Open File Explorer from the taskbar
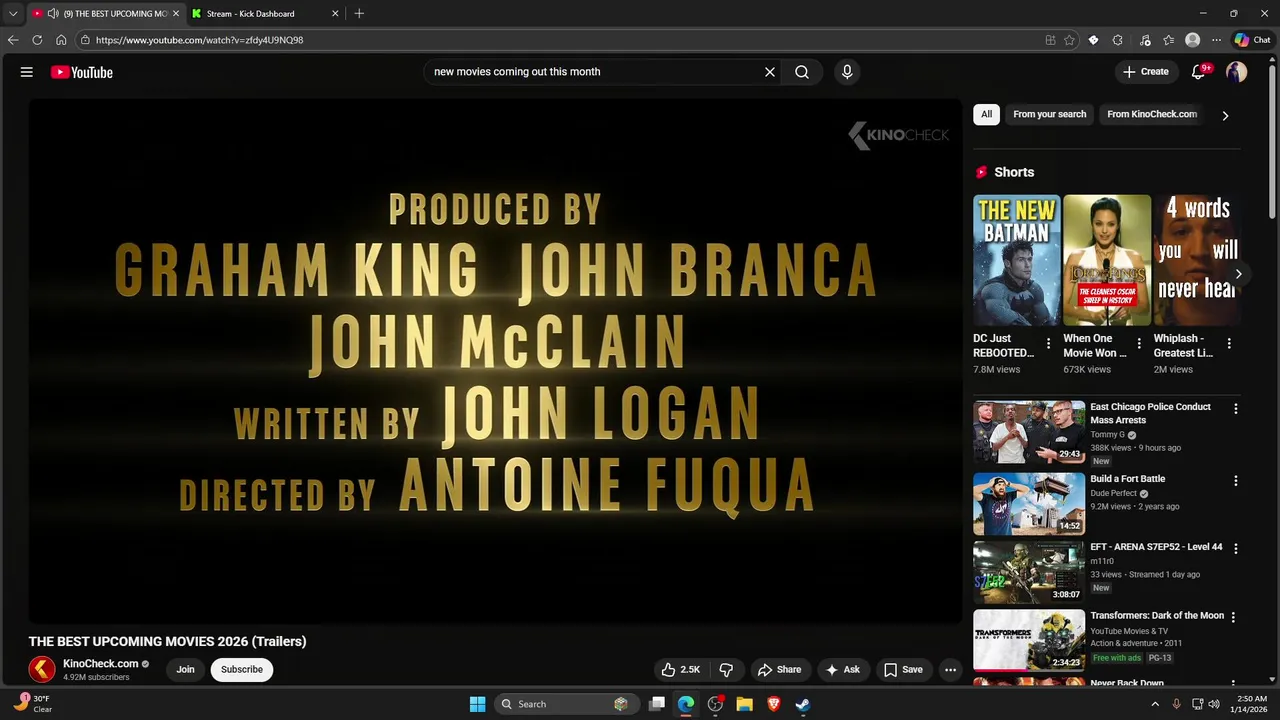Viewport: 1280px width, 720px height. pyautogui.click(x=744, y=704)
